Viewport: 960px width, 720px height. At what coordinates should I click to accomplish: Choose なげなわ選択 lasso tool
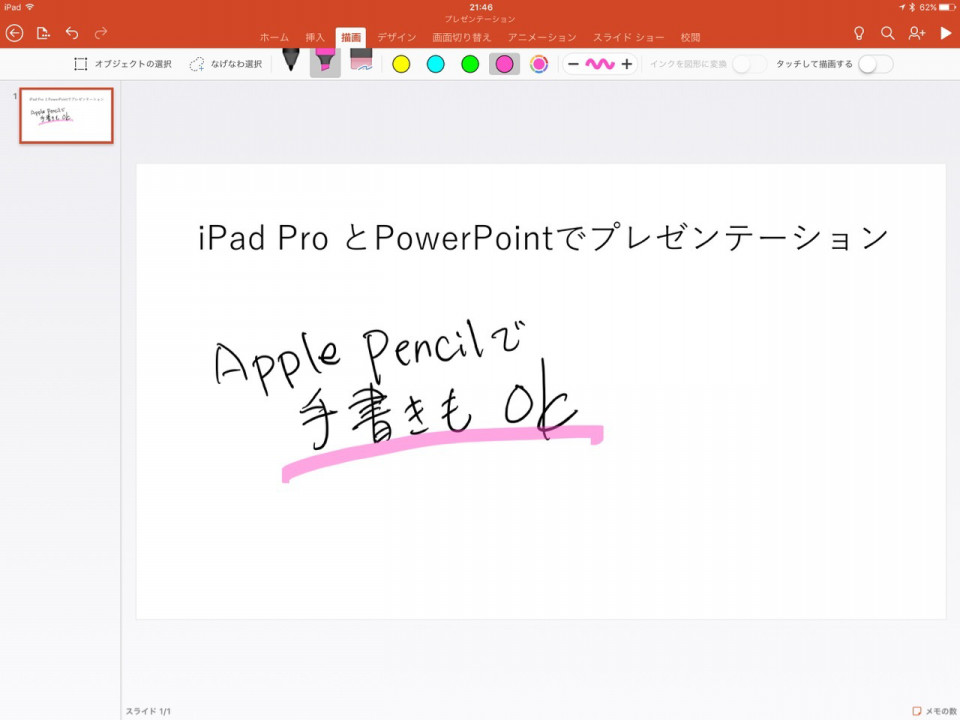[x=226, y=64]
